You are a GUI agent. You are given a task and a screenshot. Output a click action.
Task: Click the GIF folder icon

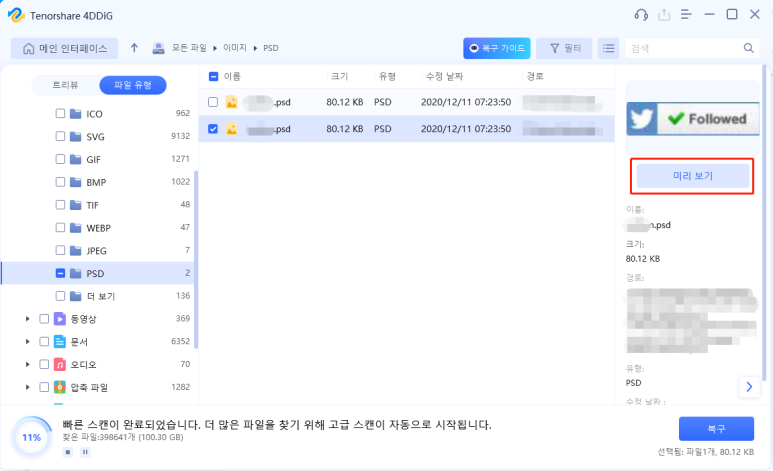pyautogui.click(x=75, y=159)
